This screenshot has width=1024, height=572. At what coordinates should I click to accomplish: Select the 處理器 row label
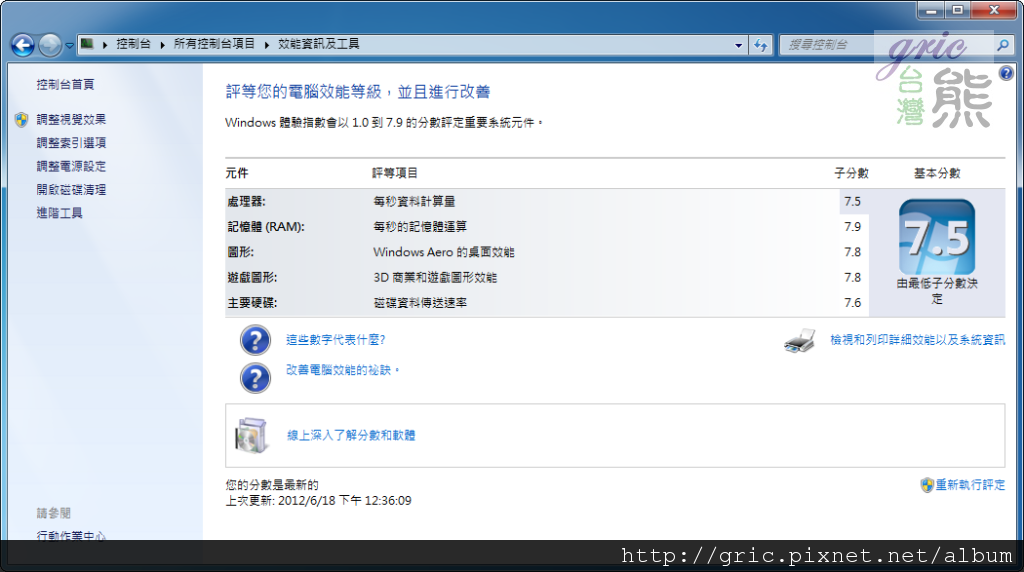click(x=246, y=202)
